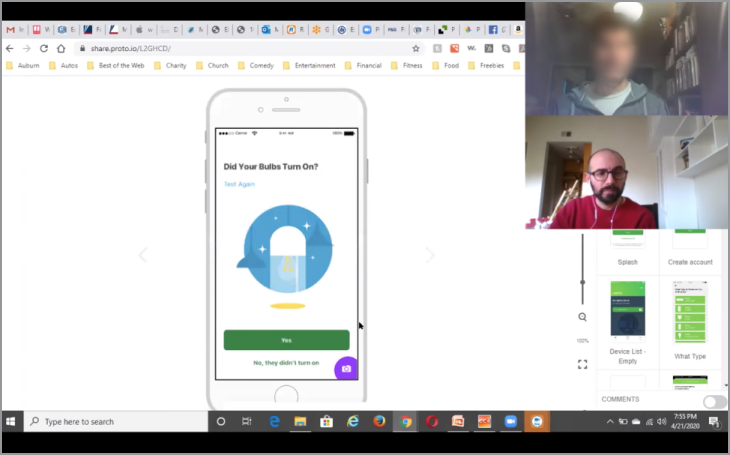Expand the Food bookmarks folder
The image size is (730, 455).
pos(446,66)
